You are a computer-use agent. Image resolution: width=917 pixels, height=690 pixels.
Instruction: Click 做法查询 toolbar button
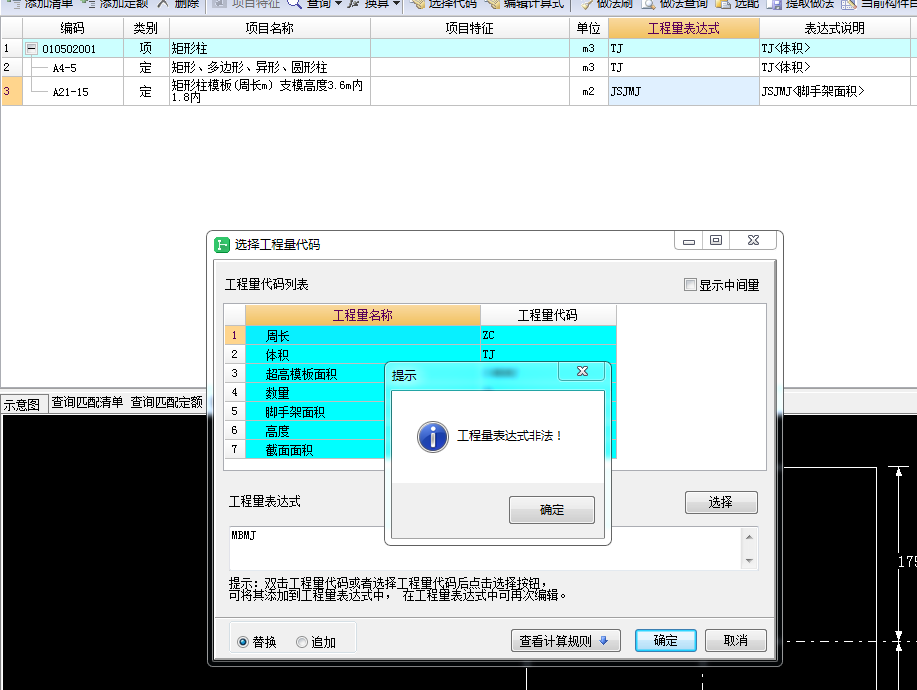pos(674,4)
